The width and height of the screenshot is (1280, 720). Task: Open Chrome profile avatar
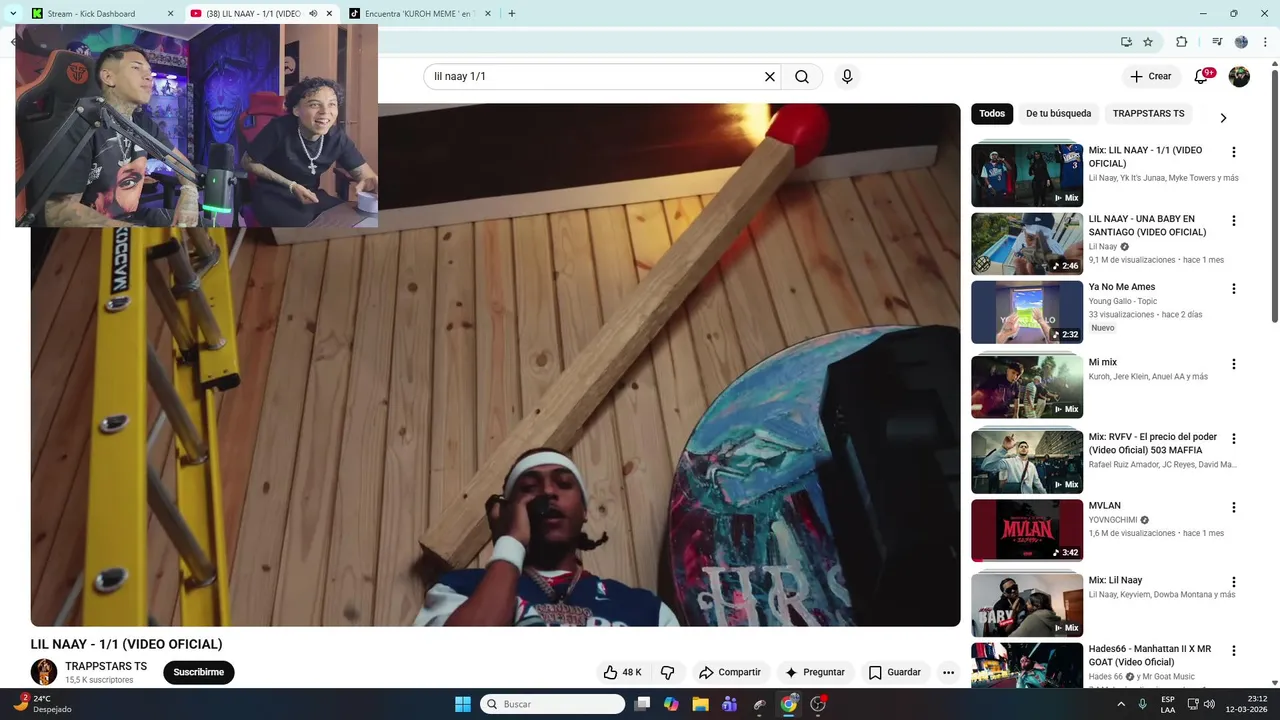tap(1241, 42)
